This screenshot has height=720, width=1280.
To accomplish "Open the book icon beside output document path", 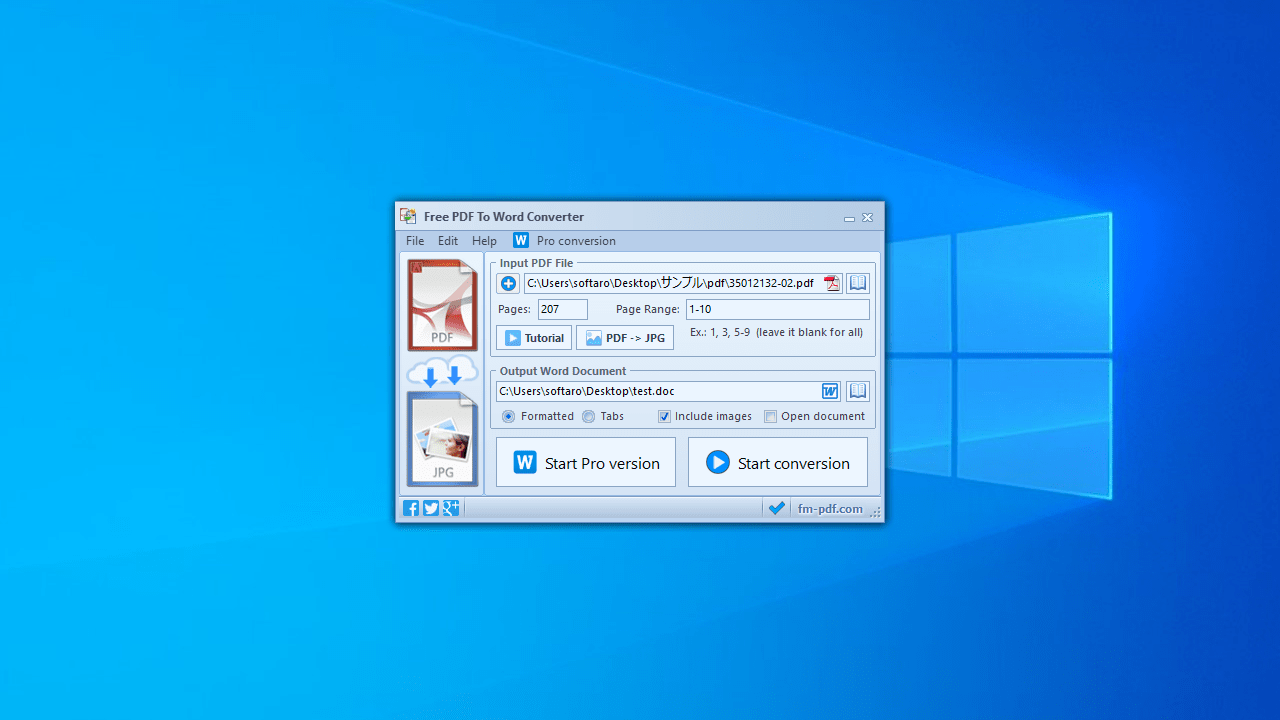I will pos(858,391).
